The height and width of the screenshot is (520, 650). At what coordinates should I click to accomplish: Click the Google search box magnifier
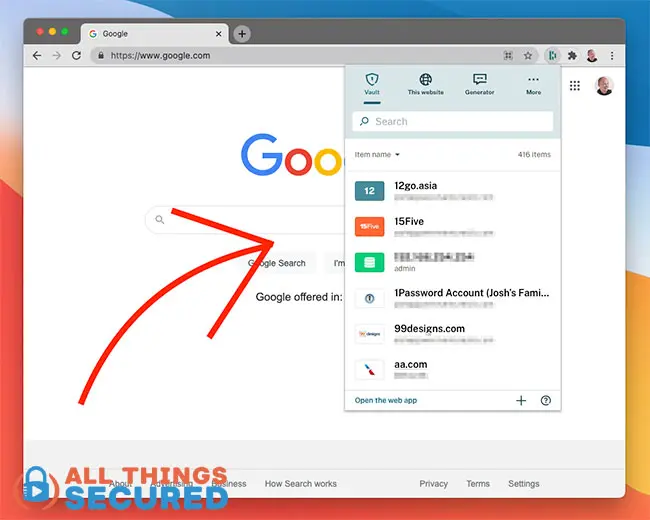click(x=160, y=219)
